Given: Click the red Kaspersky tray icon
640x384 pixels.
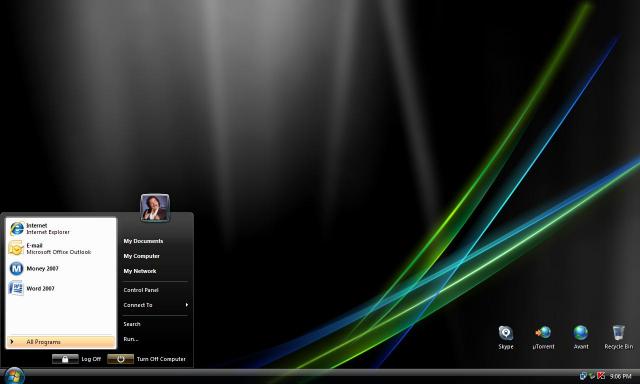Looking at the screenshot, I should pos(601,375).
